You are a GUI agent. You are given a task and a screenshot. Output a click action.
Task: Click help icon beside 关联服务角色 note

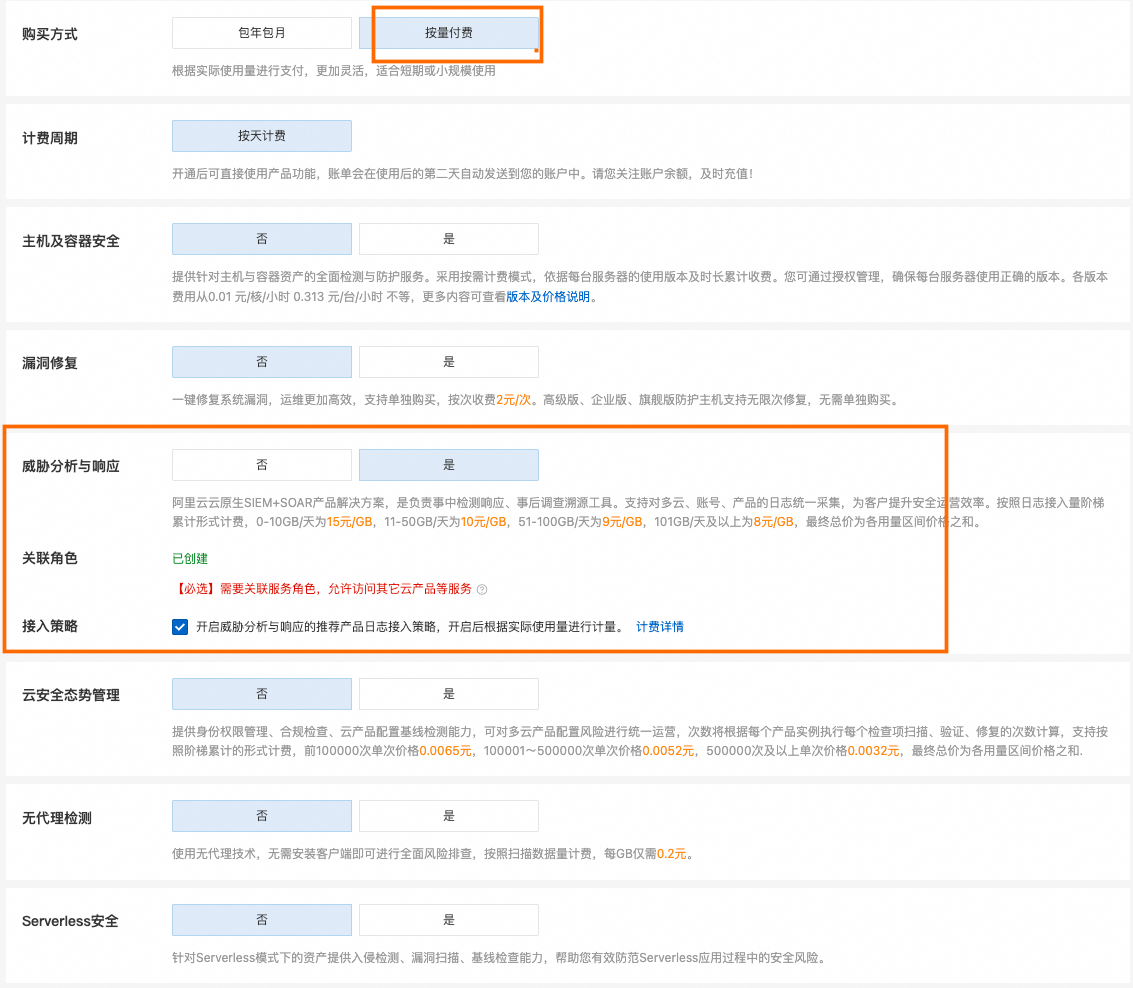pyautogui.click(x=482, y=589)
